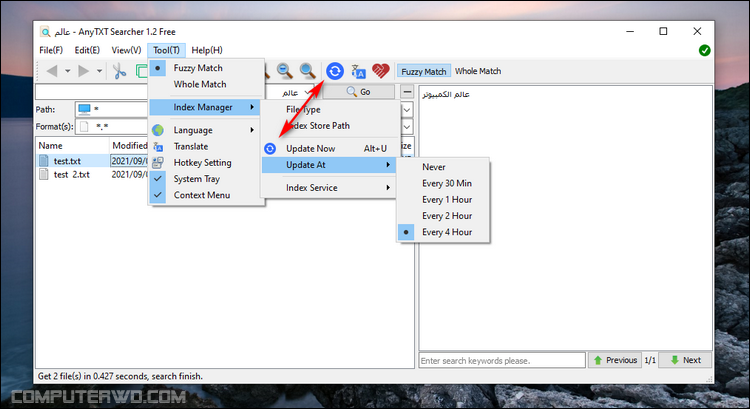Click the Translate menu entry icon

pos(158,147)
